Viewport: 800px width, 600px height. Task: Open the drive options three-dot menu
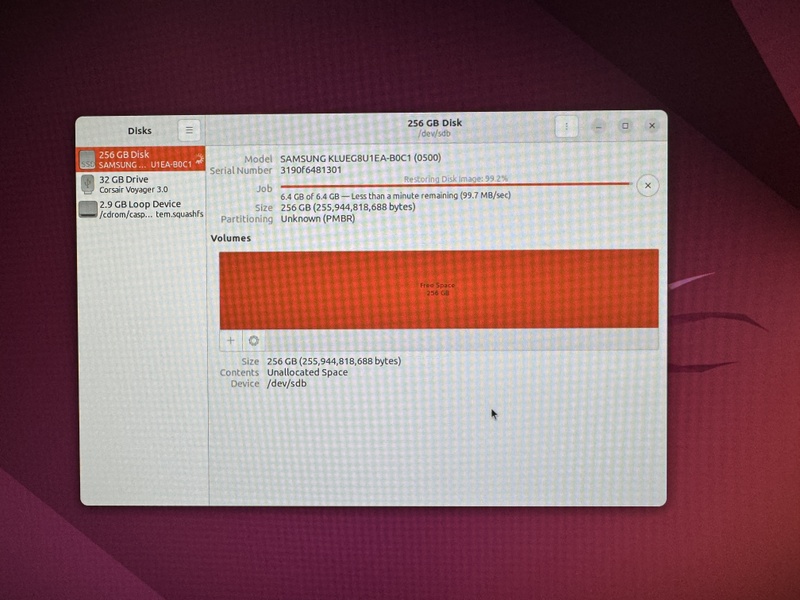pos(566,126)
